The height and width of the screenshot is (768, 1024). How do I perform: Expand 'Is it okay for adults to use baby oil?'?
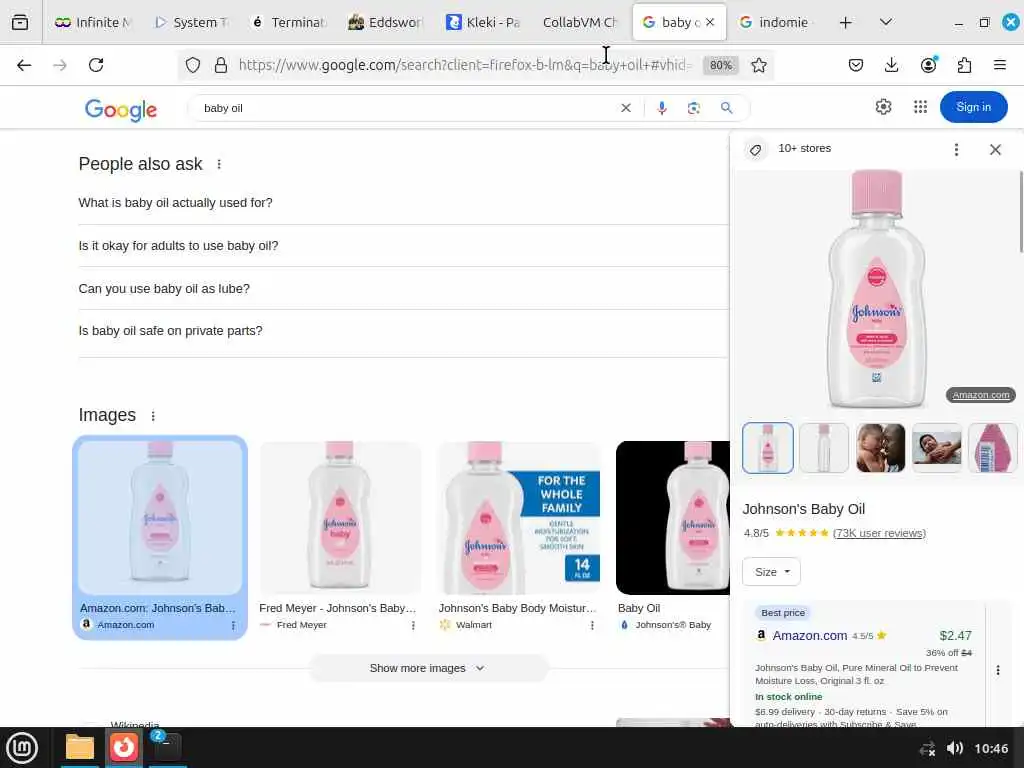403,246
